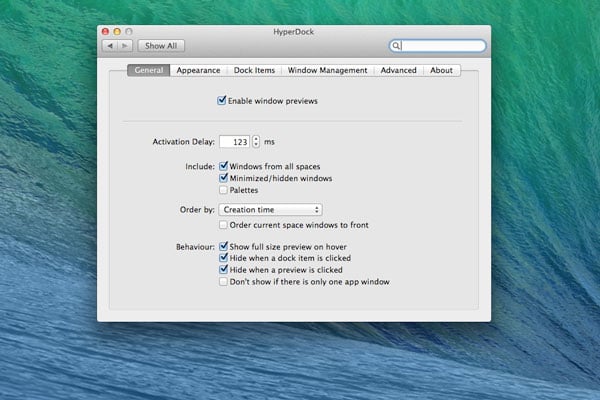
Task: Uncheck Windows from all spaces
Action: click(223, 166)
